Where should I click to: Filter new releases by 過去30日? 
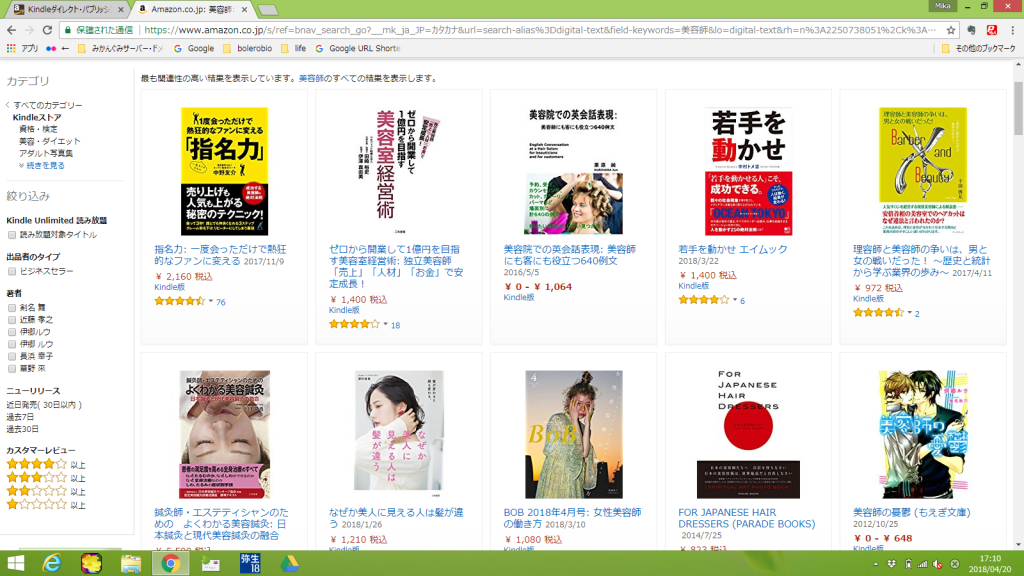pos(23,429)
